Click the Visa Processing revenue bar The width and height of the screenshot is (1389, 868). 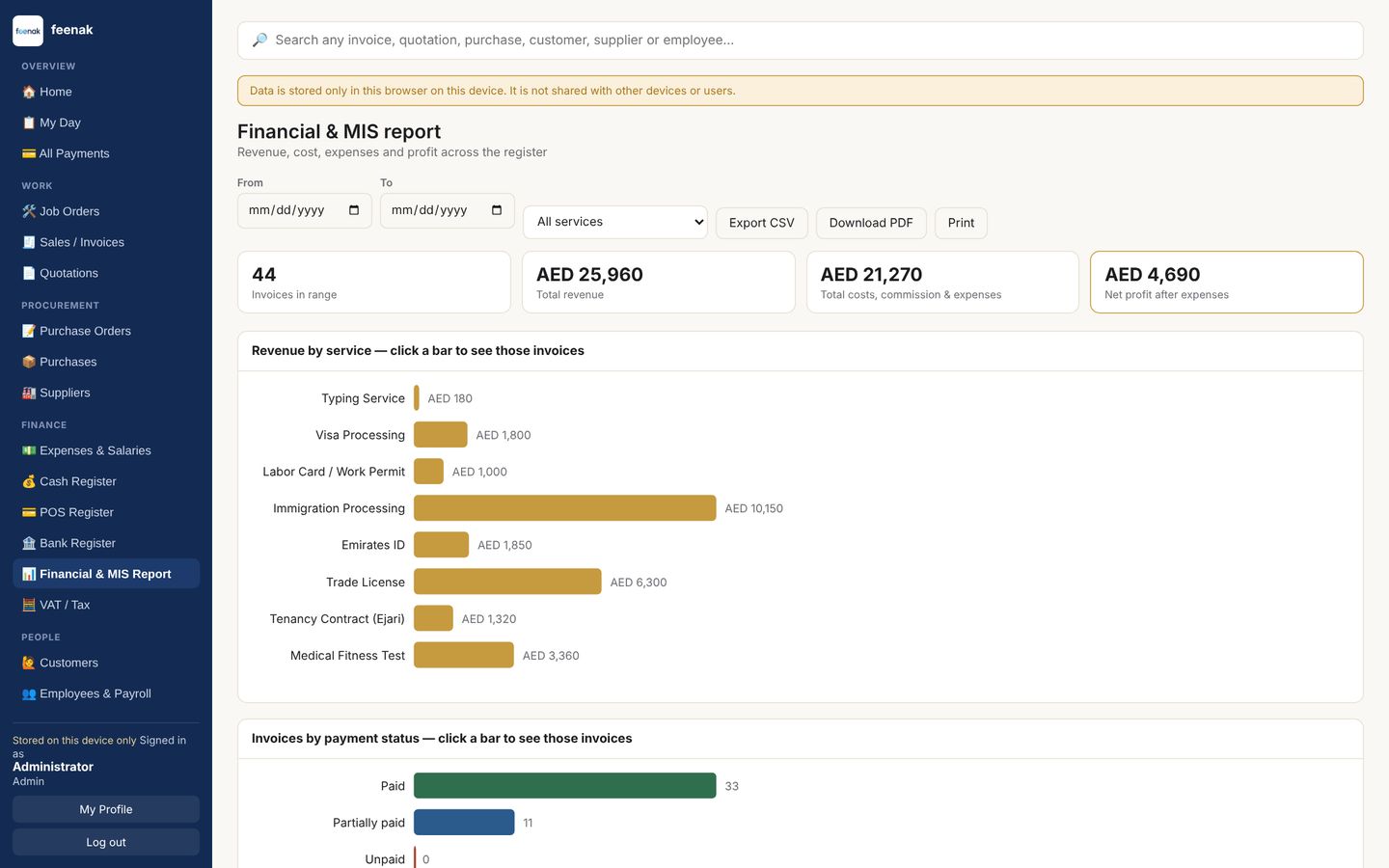(x=441, y=435)
